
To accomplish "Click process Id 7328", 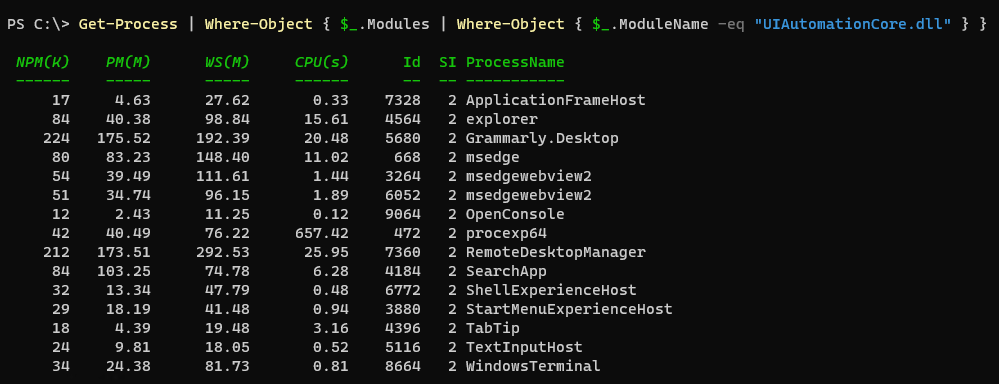I will [403, 100].
